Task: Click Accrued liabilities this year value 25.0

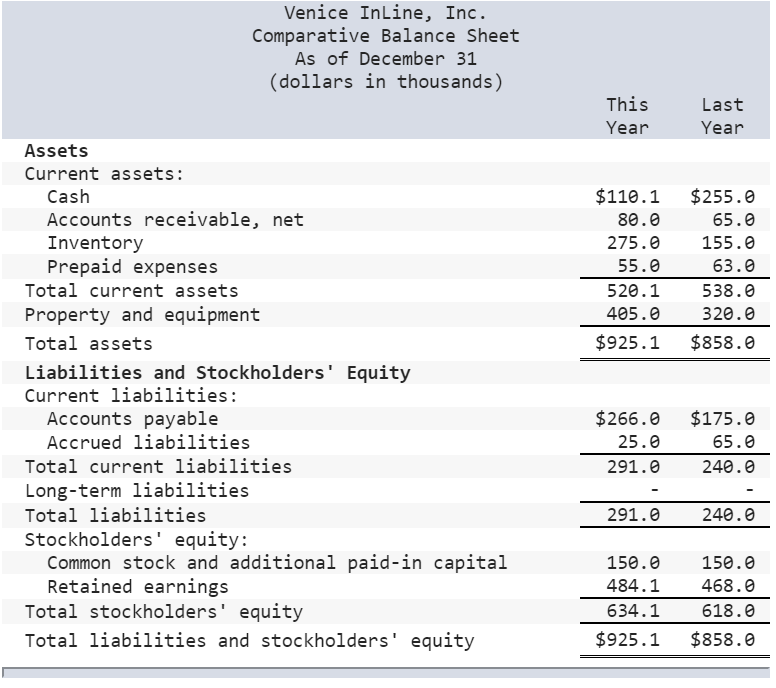Action: pos(638,442)
